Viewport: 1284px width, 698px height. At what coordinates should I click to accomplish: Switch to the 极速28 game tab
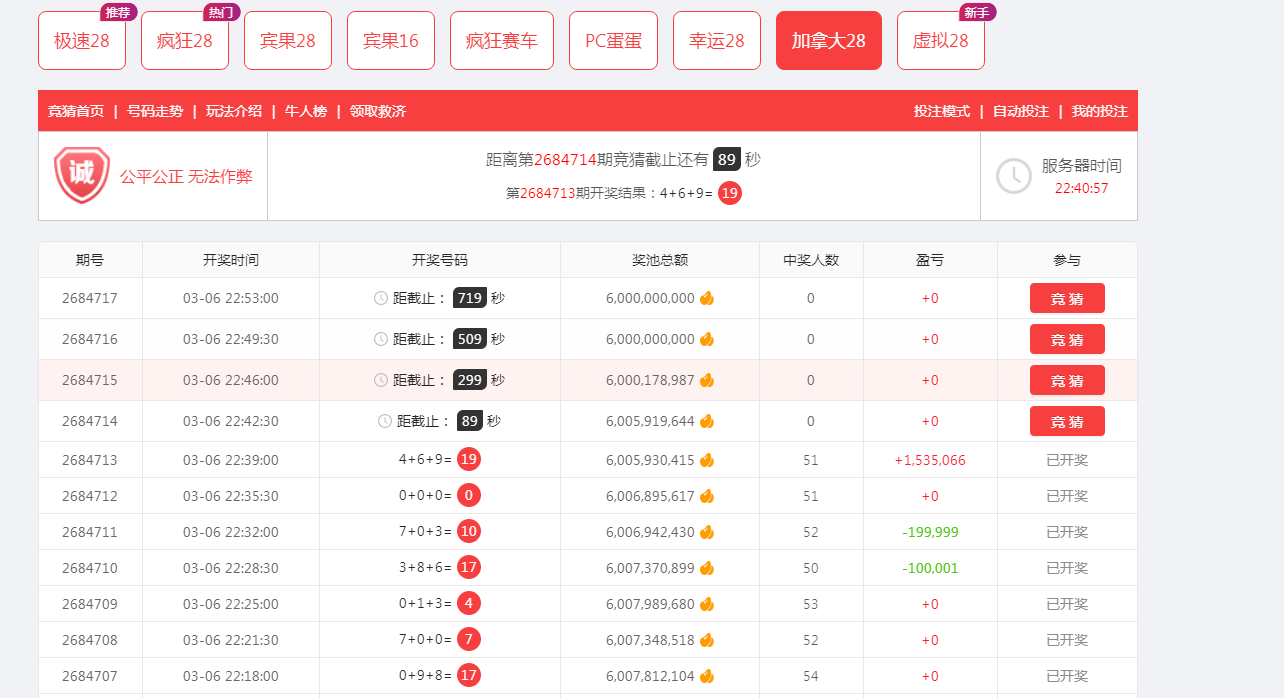pos(82,41)
